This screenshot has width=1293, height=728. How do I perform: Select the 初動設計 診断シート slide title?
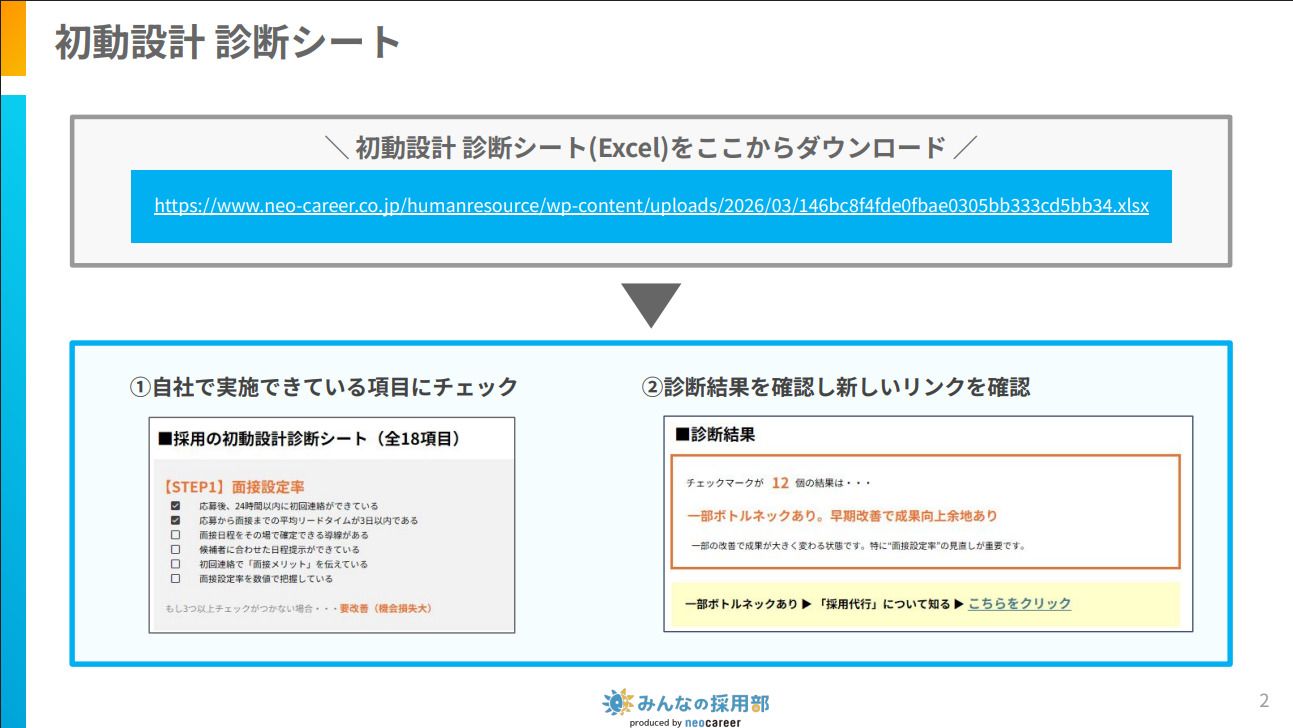click(x=227, y=43)
